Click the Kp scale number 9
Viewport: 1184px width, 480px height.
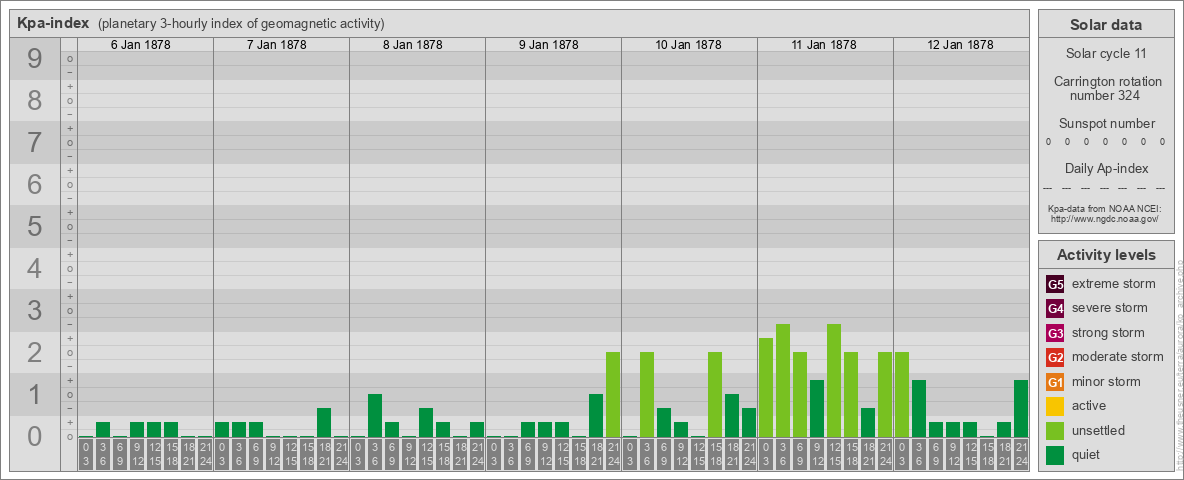tap(35, 59)
